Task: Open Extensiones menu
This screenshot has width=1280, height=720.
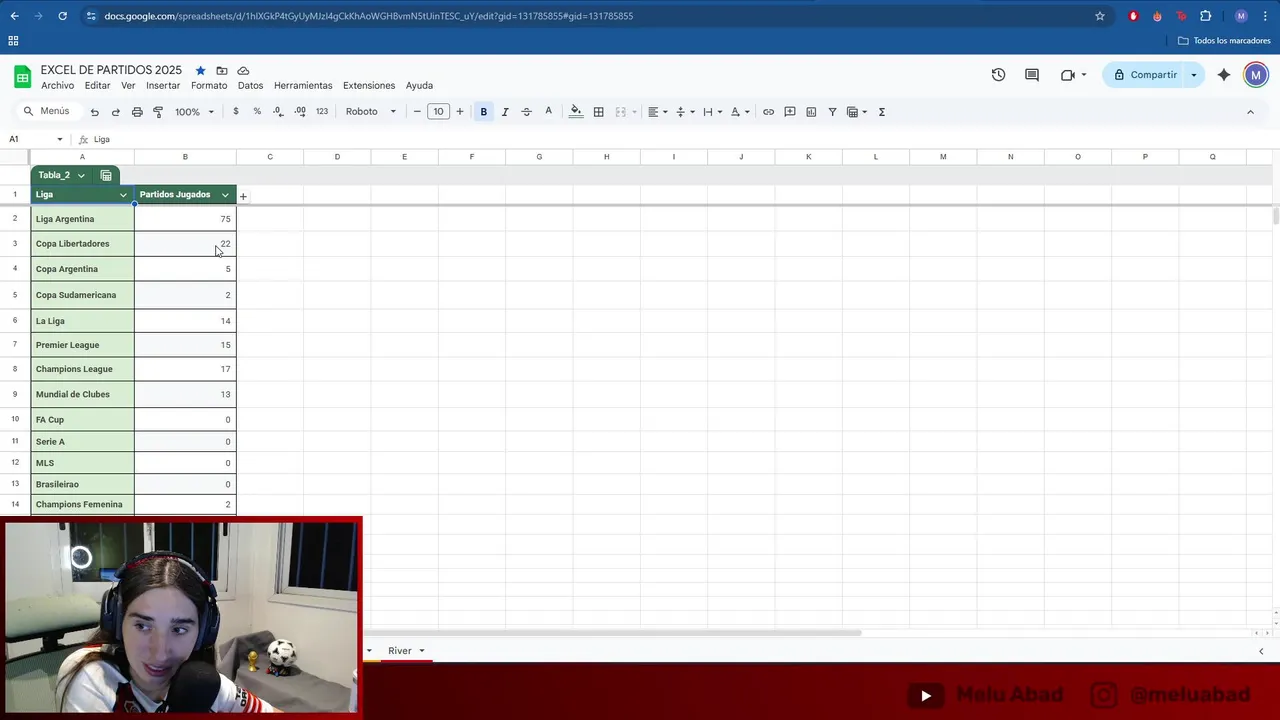Action: [369, 86]
